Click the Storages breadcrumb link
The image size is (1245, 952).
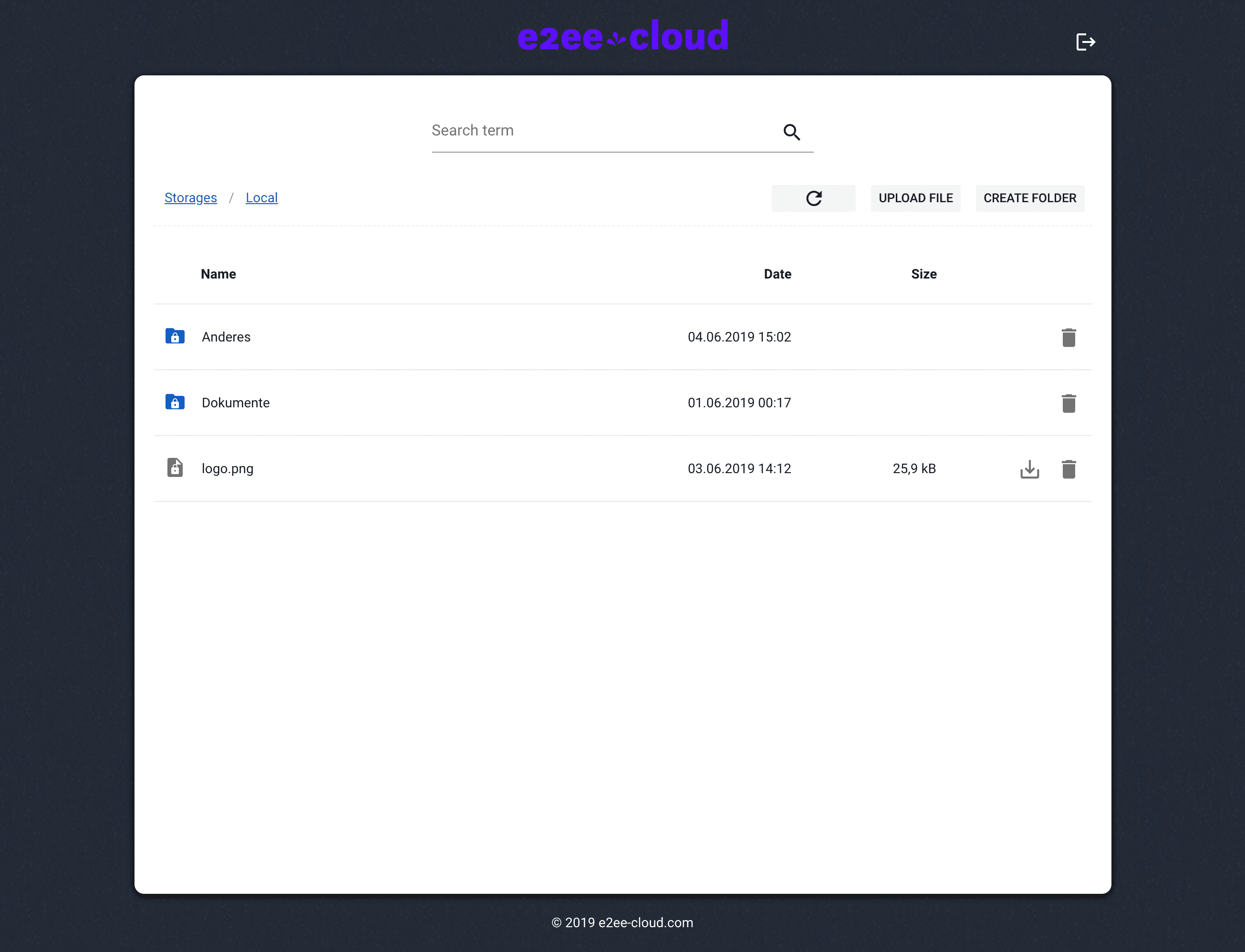pyautogui.click(x=191, y=198)
